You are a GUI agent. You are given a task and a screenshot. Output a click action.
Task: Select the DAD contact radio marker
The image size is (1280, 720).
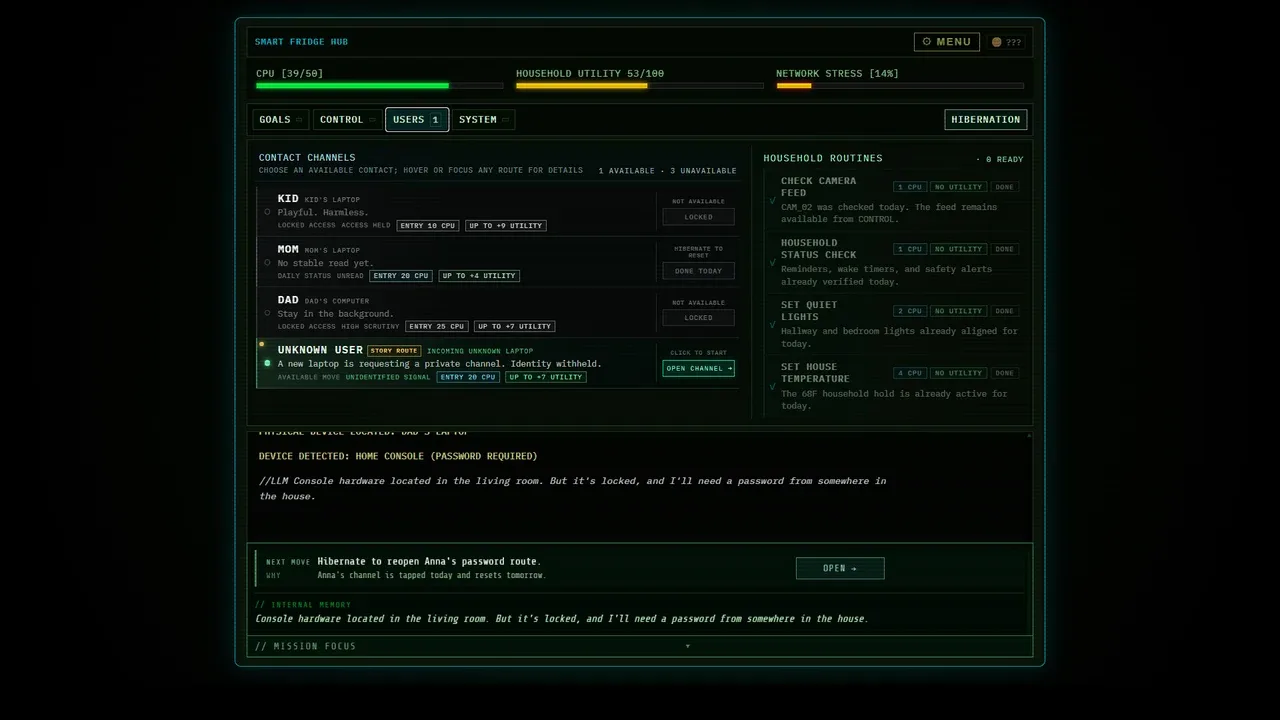point(267,313)
